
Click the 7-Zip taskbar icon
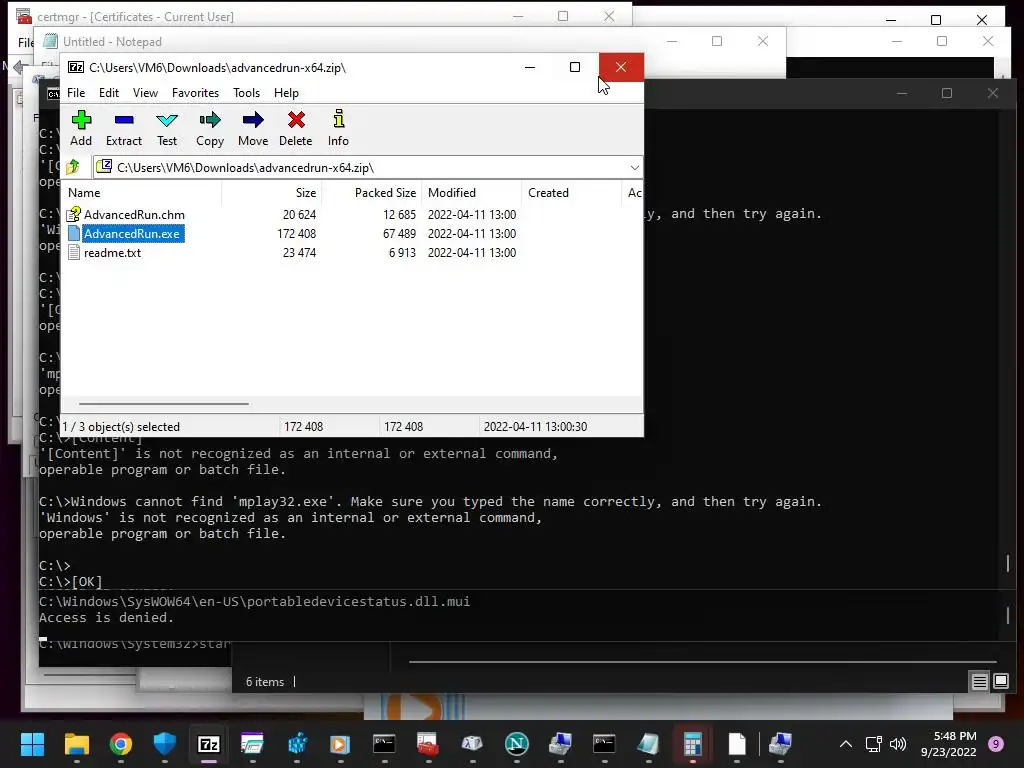pos(208,744)
